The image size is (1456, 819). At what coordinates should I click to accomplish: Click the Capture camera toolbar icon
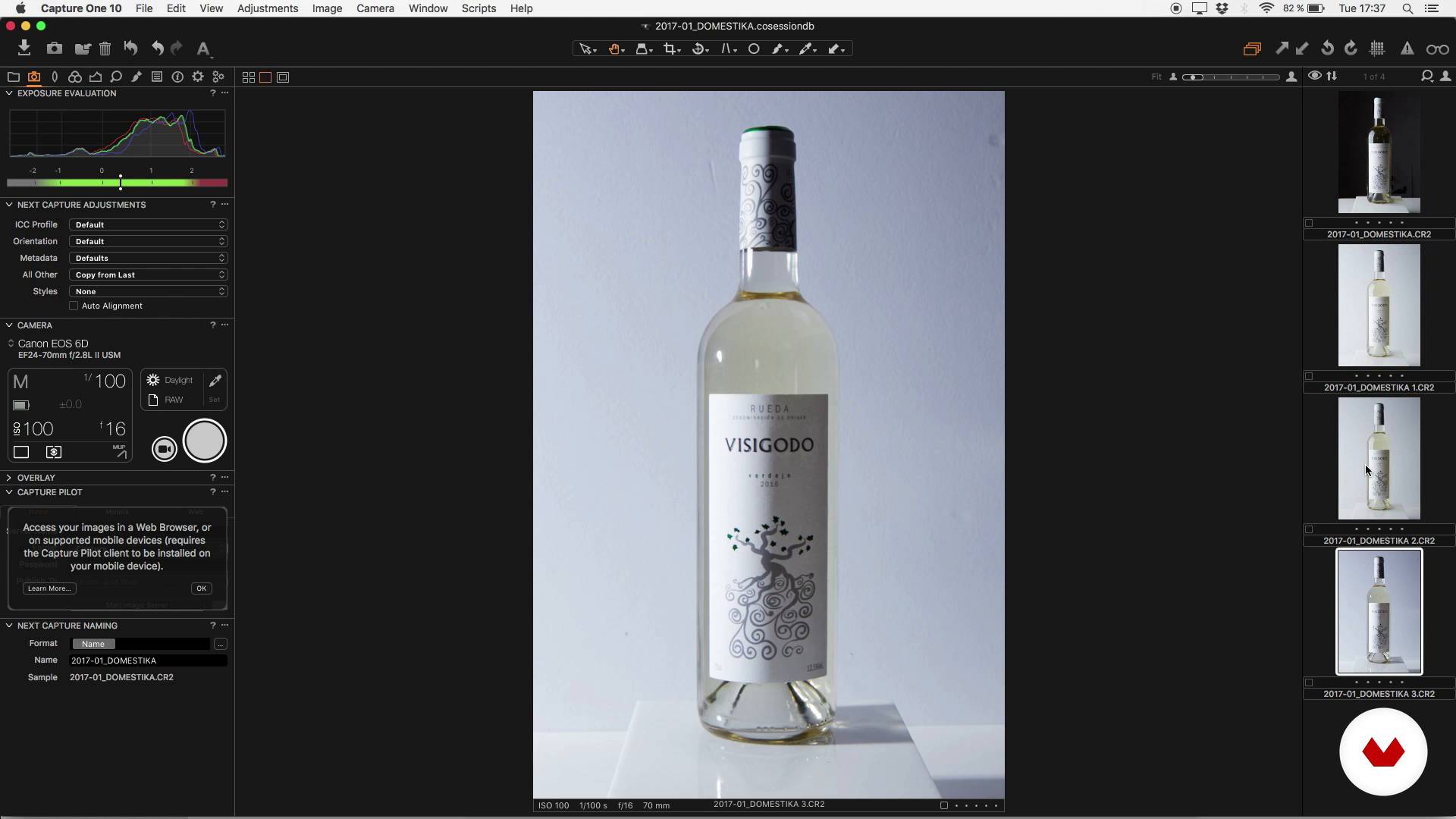pyautogui.click(x=54, y=49)
